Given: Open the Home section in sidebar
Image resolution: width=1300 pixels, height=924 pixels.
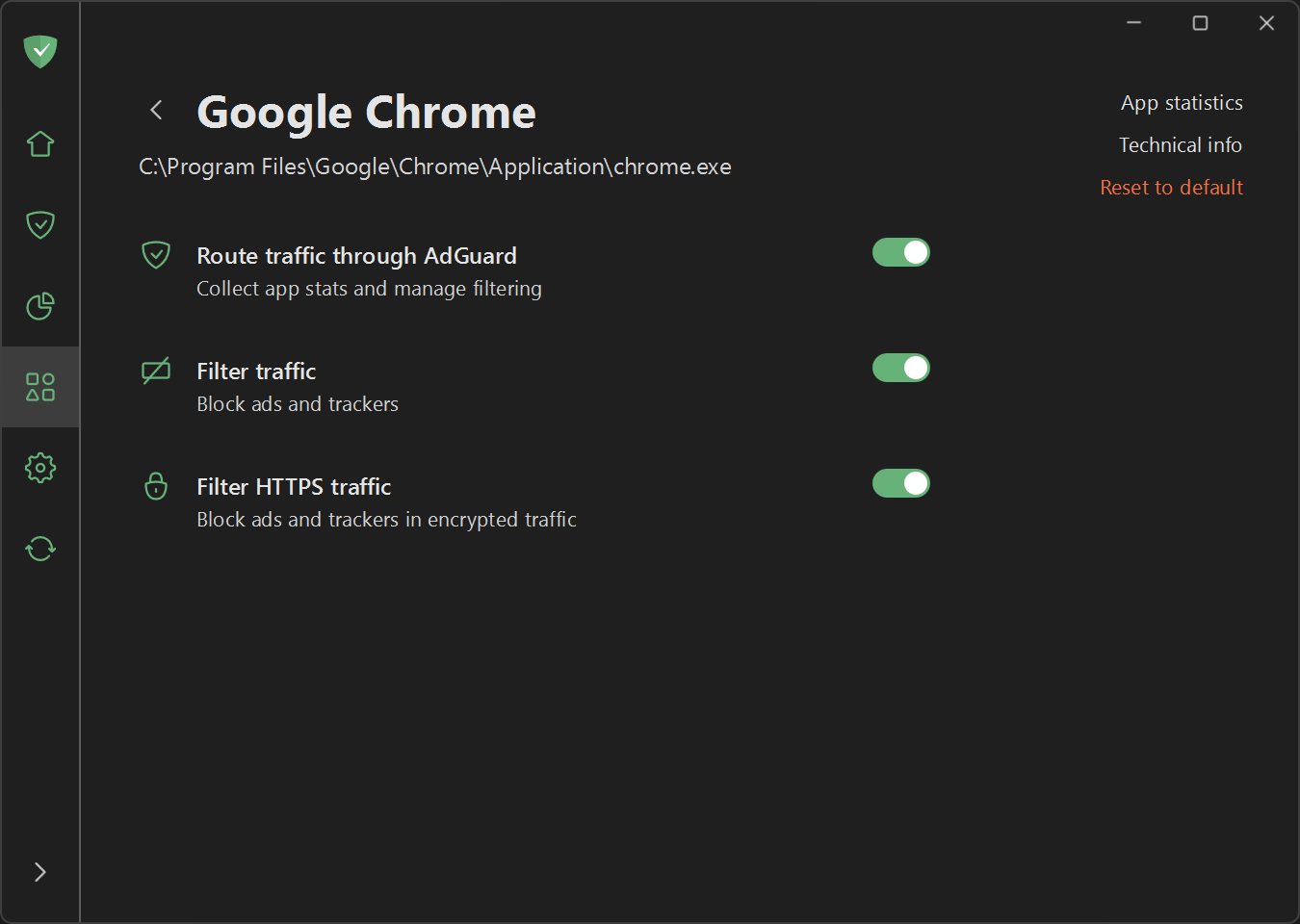Looking at the screenshot, I should [x=40, y=144].
